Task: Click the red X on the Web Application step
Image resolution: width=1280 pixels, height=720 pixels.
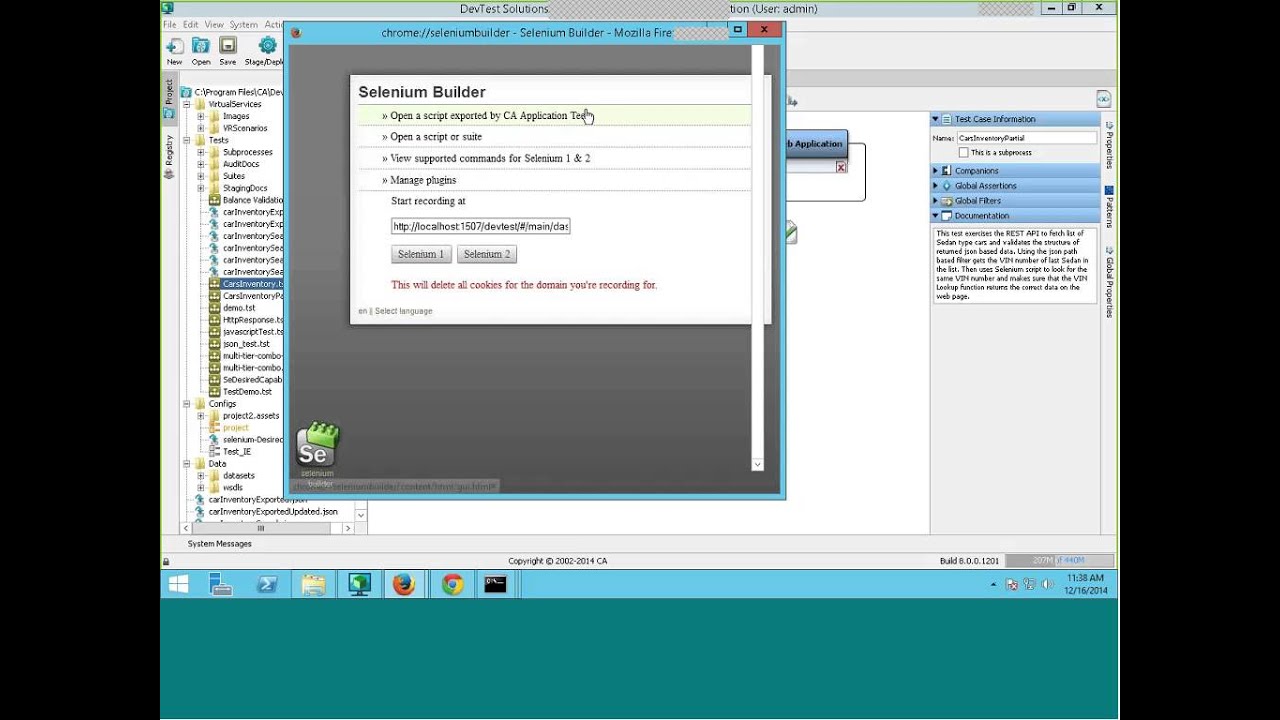Action: pos(841,167)
